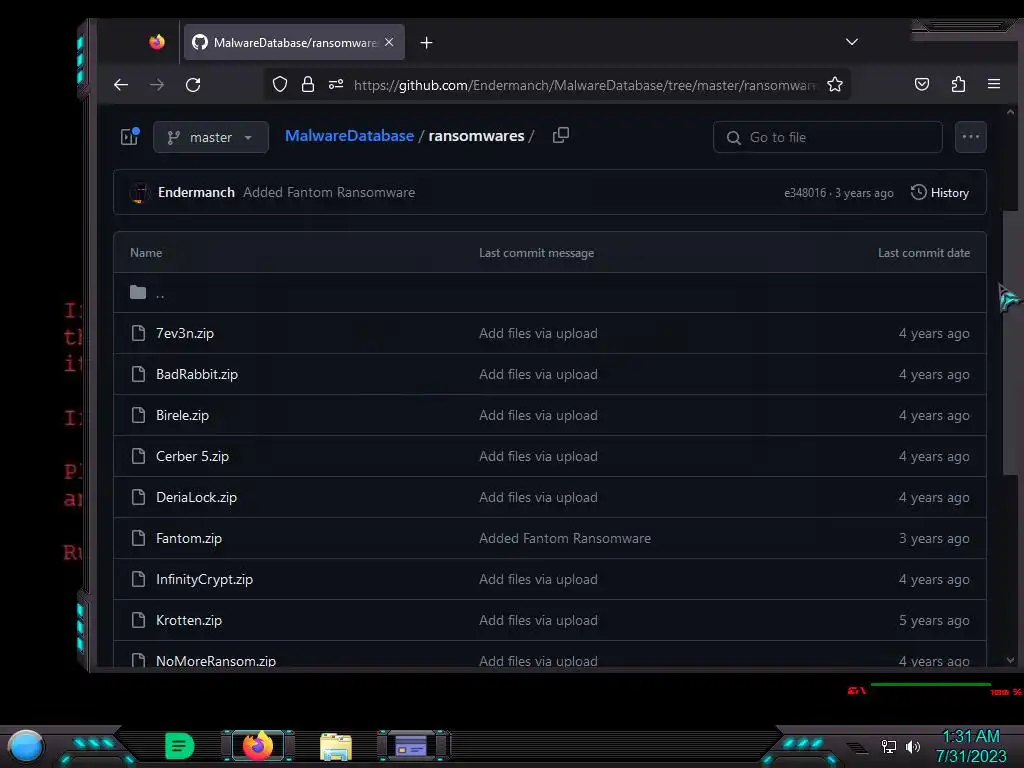Viewport: 1024px width, 768px height.
Task: Click the browser forward arrow
Action: click(157, 85)
